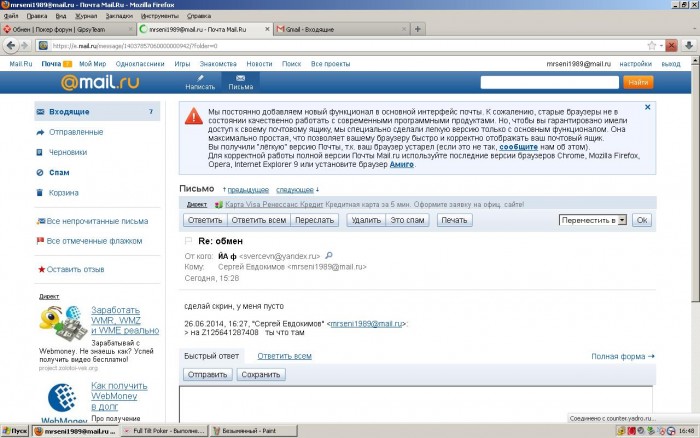
Task: Open downloads with the arrow icon
Action: coord(689,46)
